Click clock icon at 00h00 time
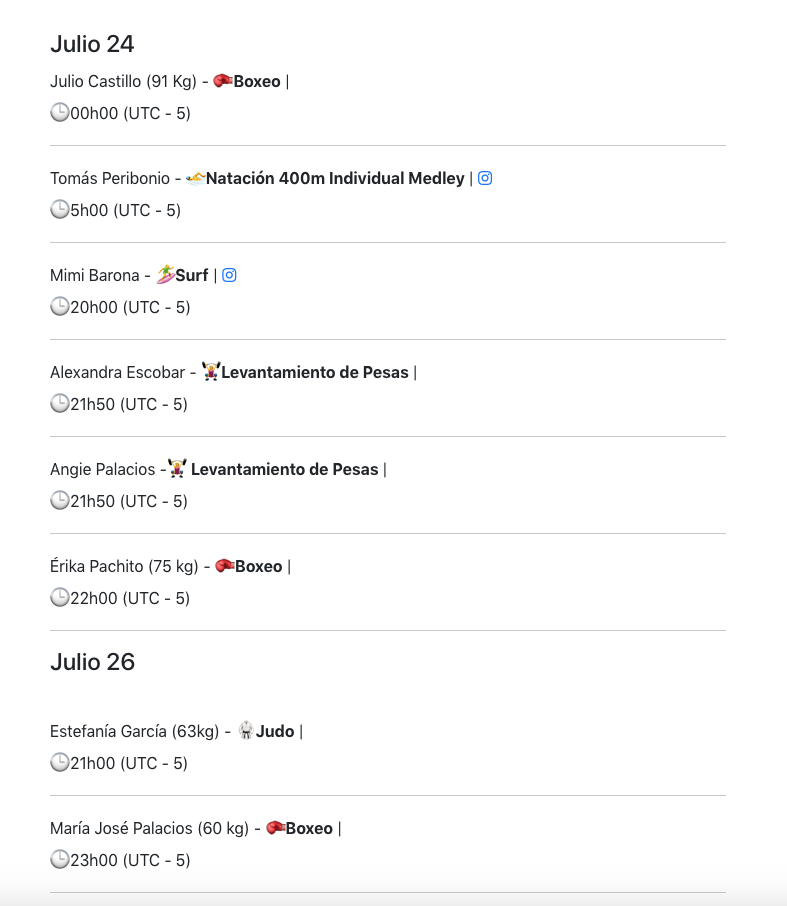This screenshot has width=787, height=906. pos(60,112)
